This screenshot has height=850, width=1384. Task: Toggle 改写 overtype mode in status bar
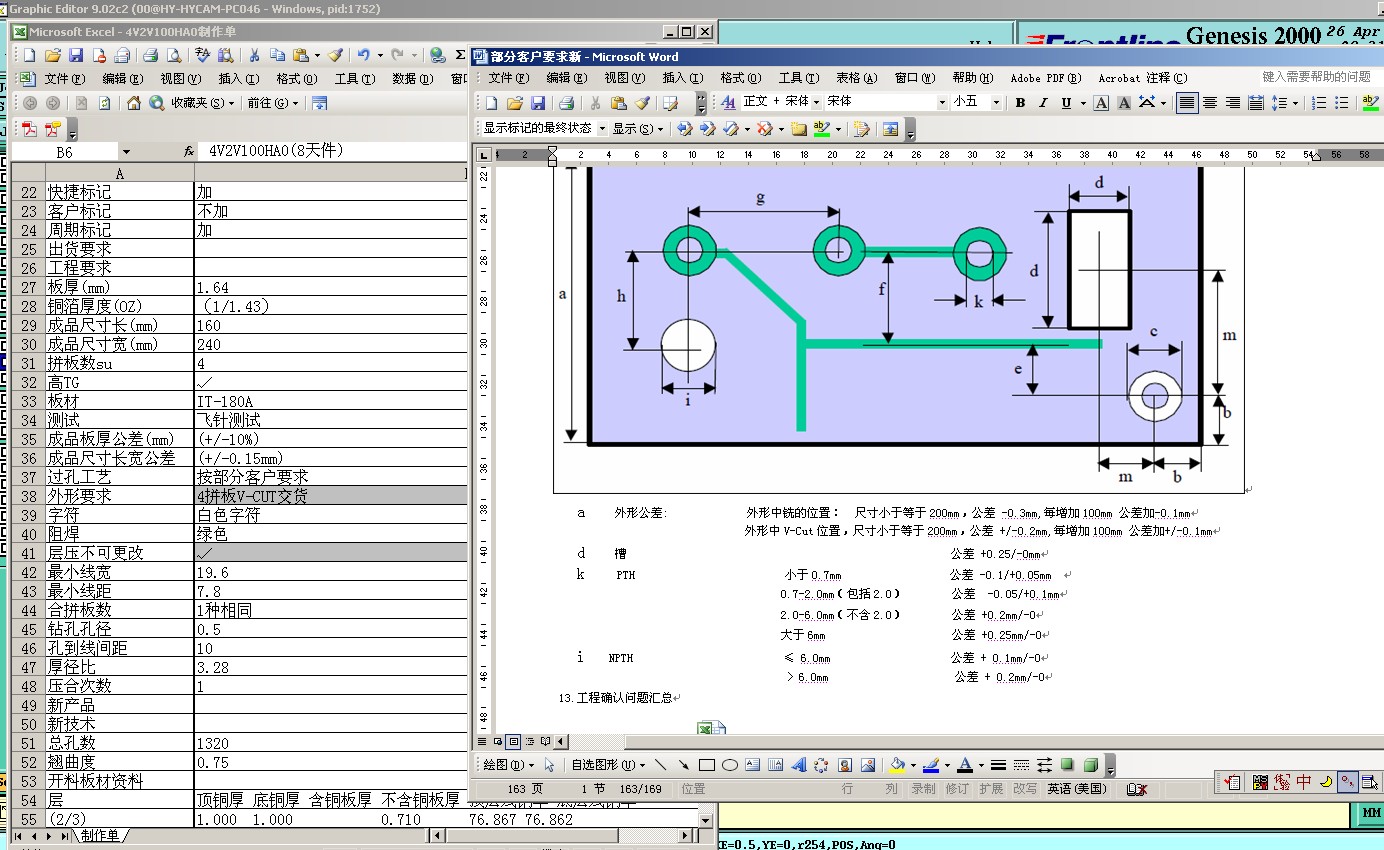point(1025,789)
